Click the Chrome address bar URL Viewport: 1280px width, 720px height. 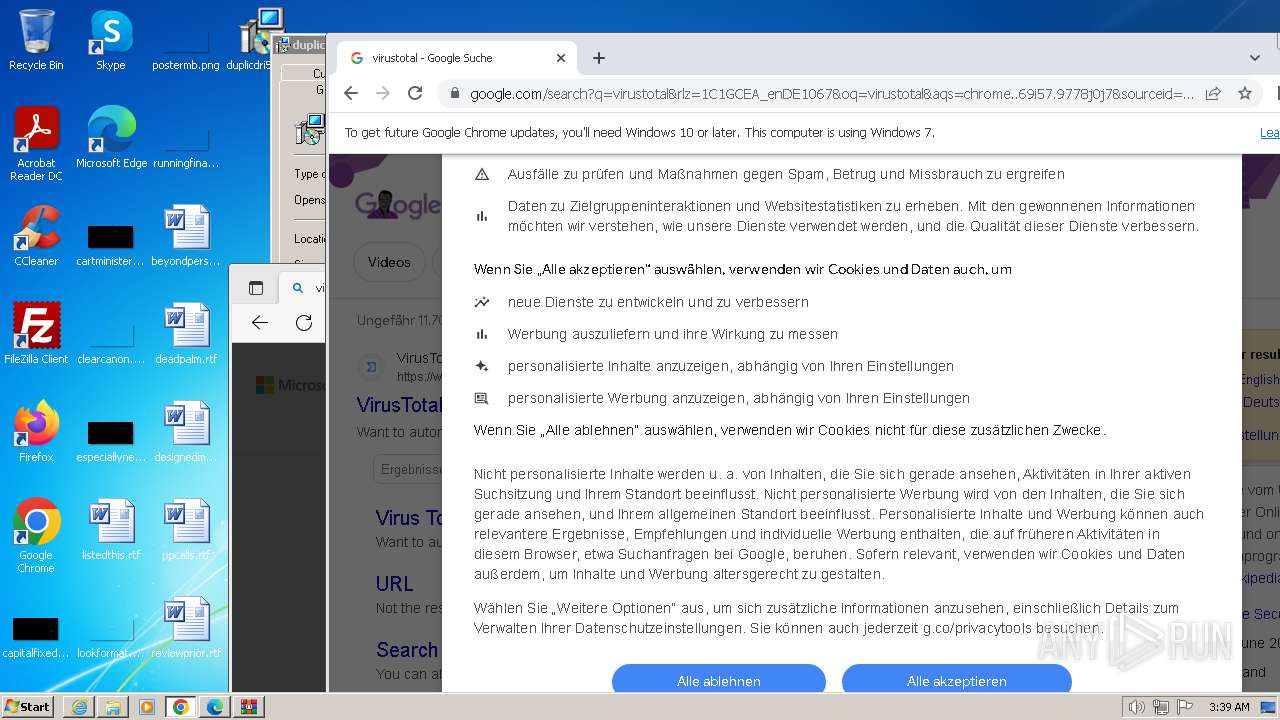pos(832,93)
